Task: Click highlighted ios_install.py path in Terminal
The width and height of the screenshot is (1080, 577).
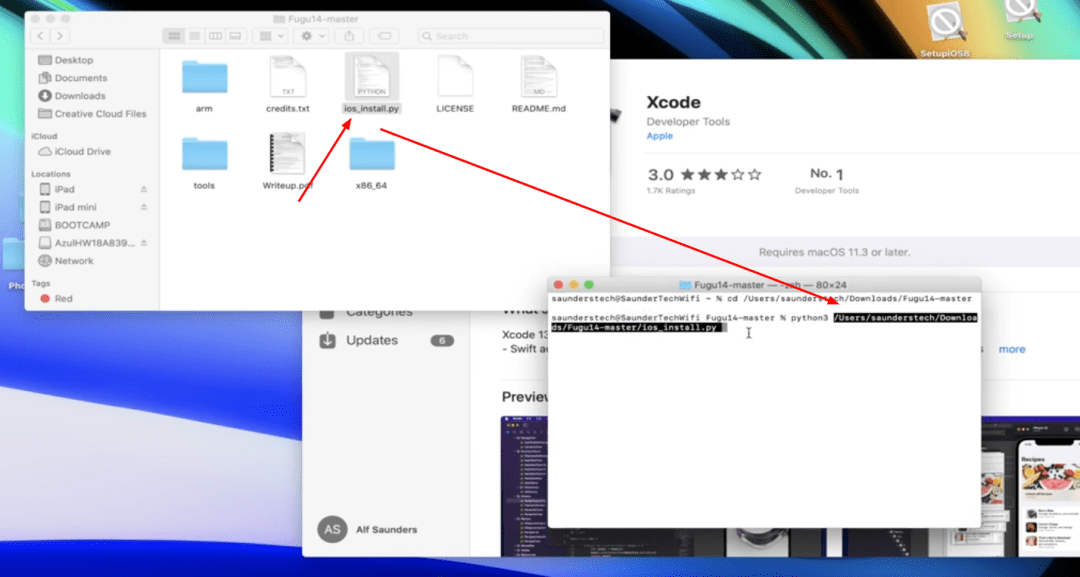Action: tap(763, 322)
